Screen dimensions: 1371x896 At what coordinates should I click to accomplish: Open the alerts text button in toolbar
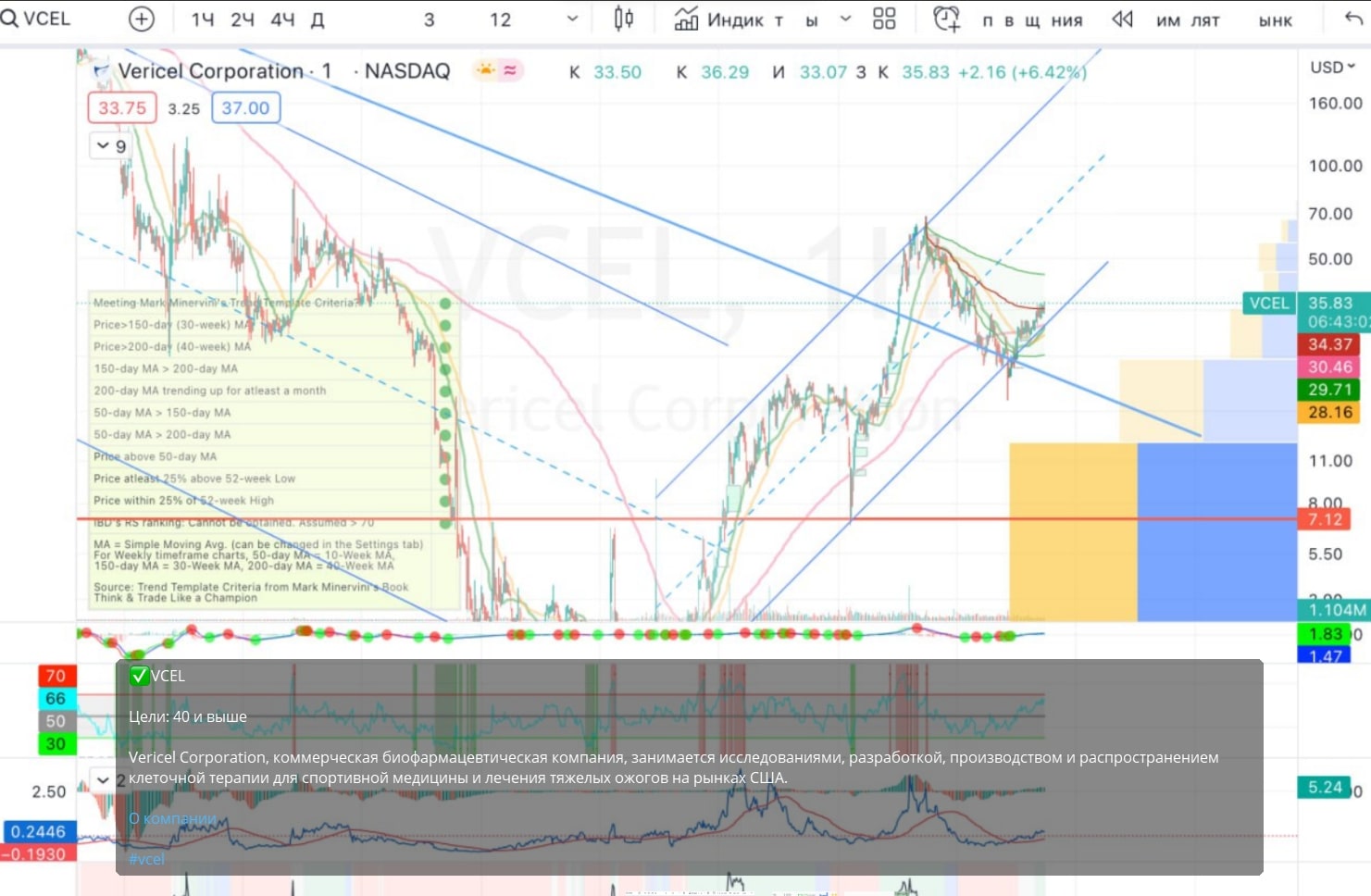1032,20
